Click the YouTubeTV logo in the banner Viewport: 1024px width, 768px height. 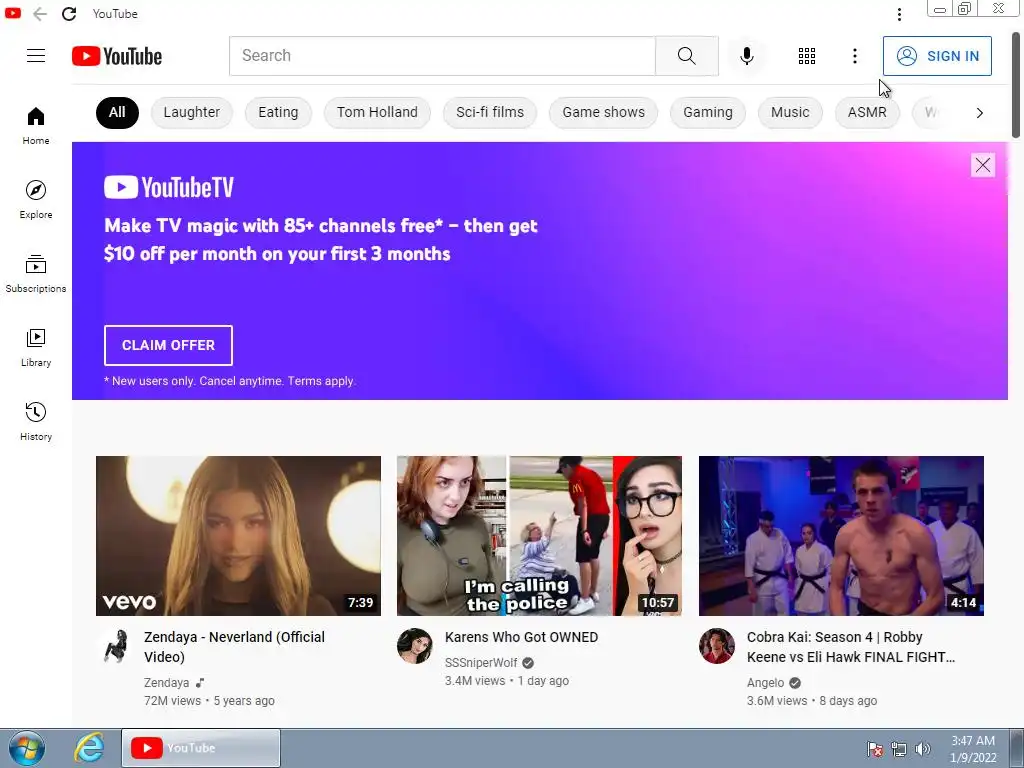point(168,187)
